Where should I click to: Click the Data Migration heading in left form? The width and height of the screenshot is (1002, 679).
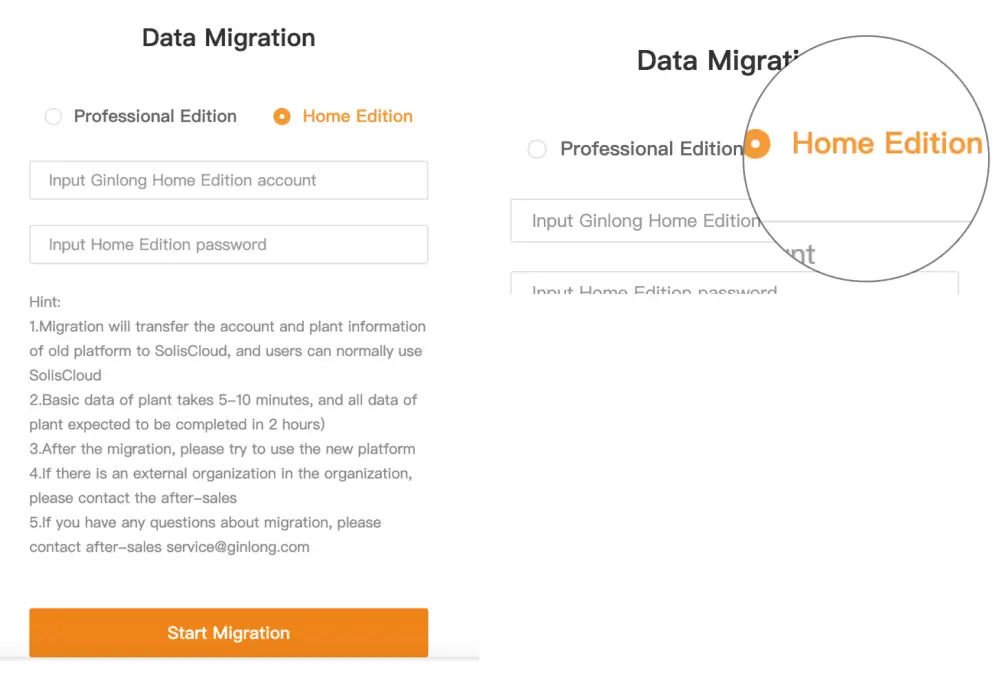coord(228,38)
